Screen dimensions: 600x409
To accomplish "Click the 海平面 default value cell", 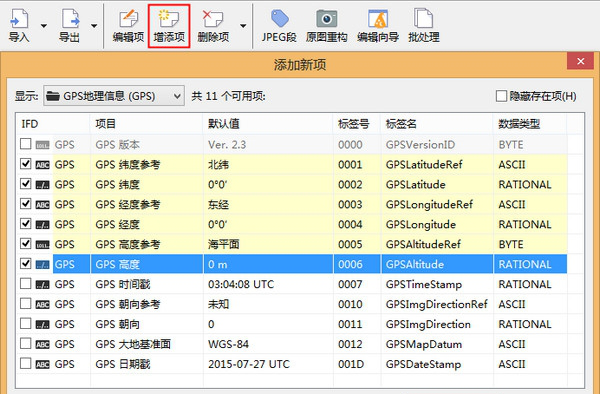I will (223, 244).
